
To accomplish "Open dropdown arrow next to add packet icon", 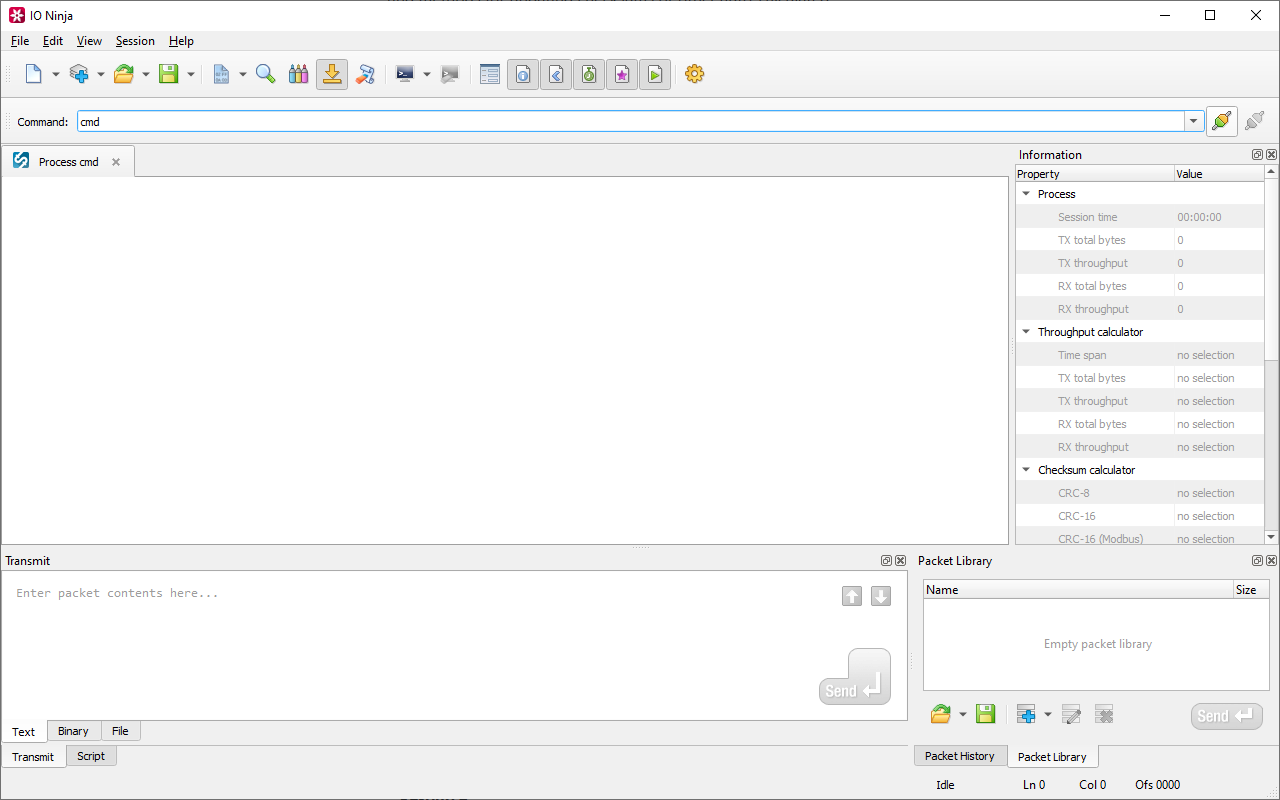I will pyautogui.click(x=1048, y=714).
